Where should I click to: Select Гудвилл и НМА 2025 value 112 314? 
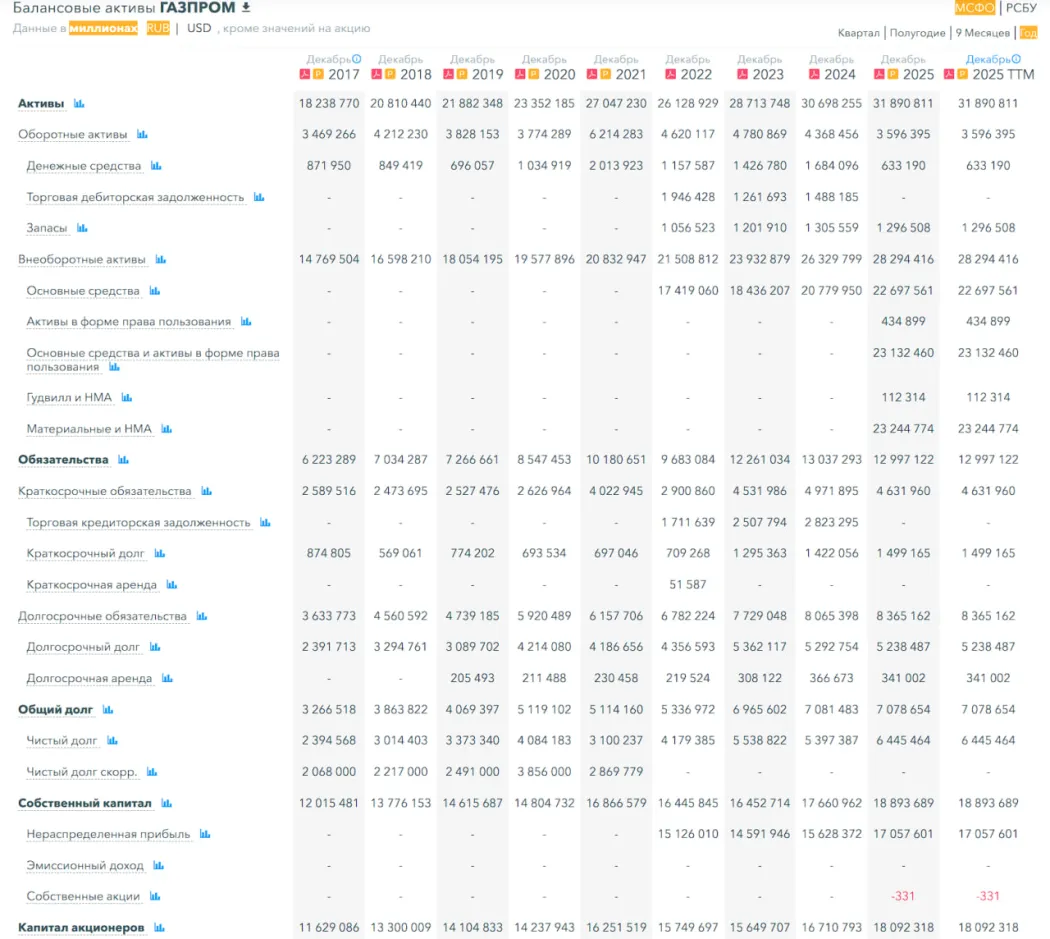point(903,397)
